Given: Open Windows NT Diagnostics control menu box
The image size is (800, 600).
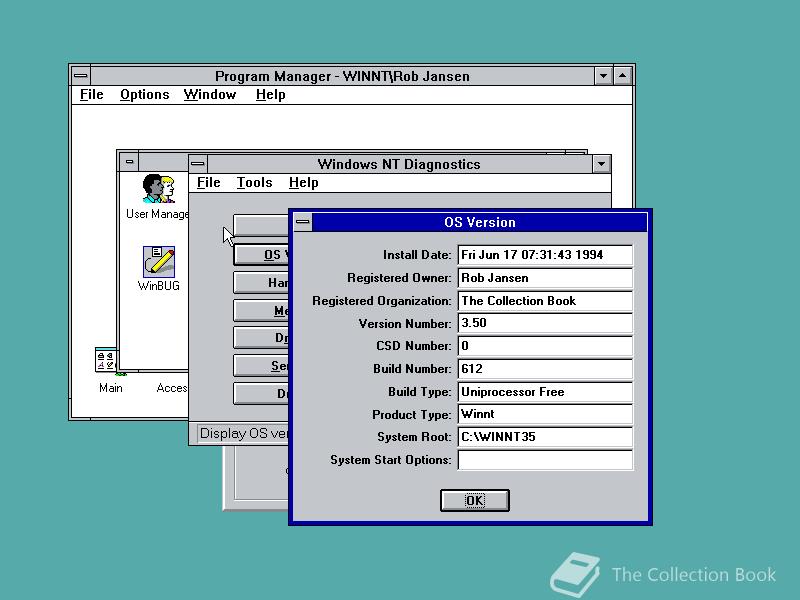Looking at the screenshot, I should coord(198,164).
